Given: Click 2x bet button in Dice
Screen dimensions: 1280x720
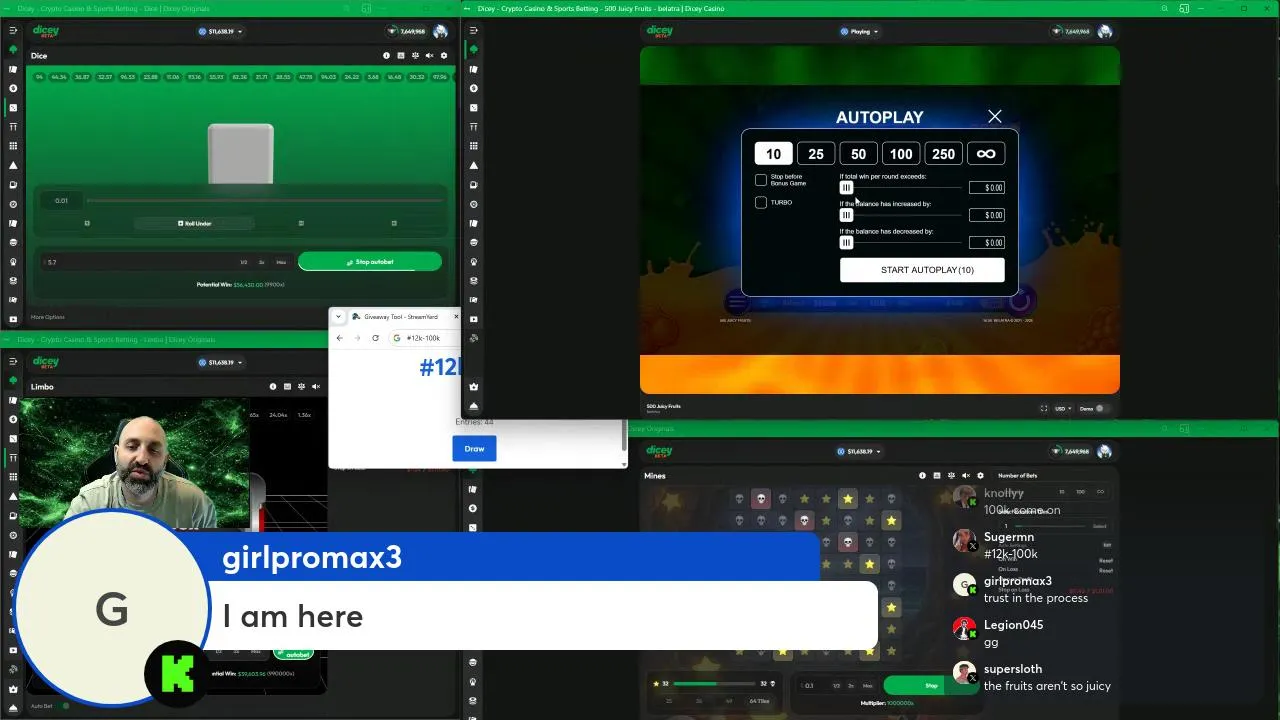Looking at the screenshot, I should (x=262, y=262).
